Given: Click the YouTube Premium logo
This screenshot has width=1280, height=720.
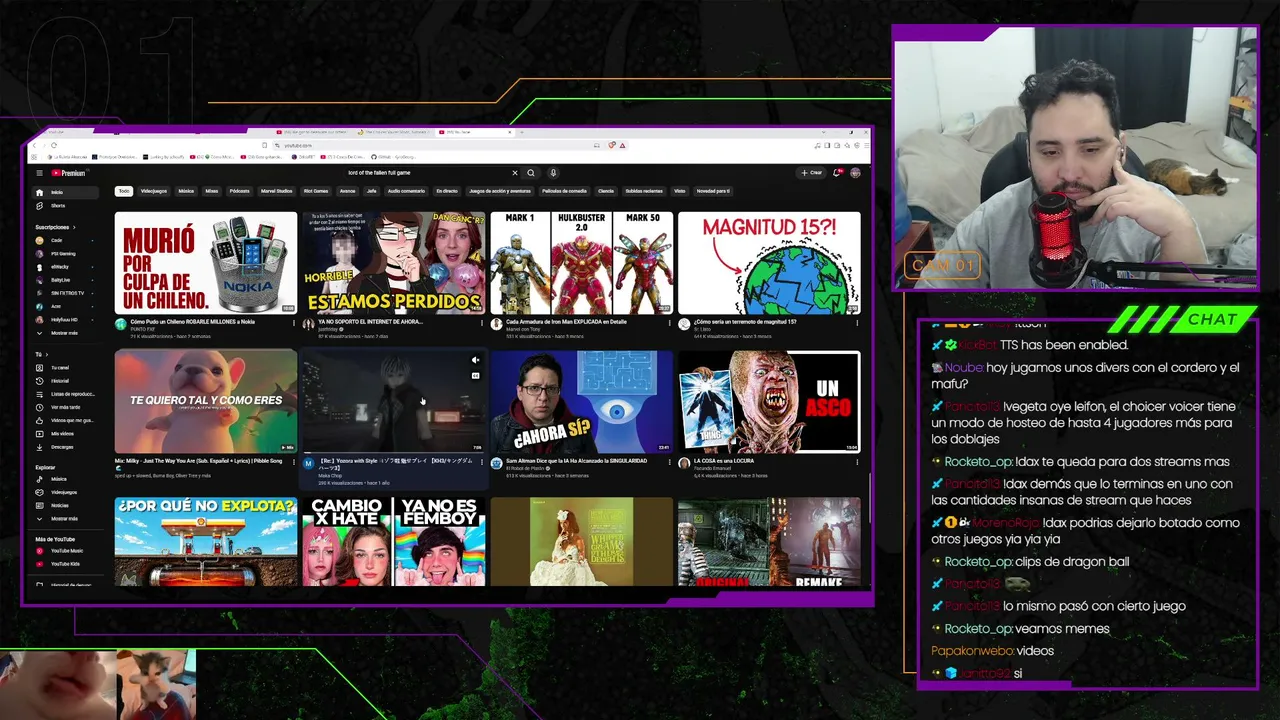Looking at the screenshot, I should point(68,173).
